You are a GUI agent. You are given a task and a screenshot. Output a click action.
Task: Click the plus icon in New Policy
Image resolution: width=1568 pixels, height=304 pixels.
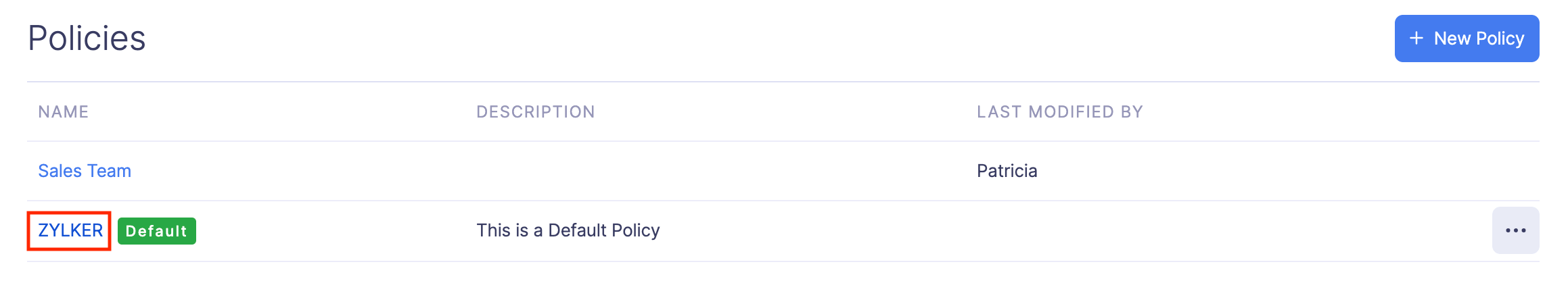[1416, 39]
